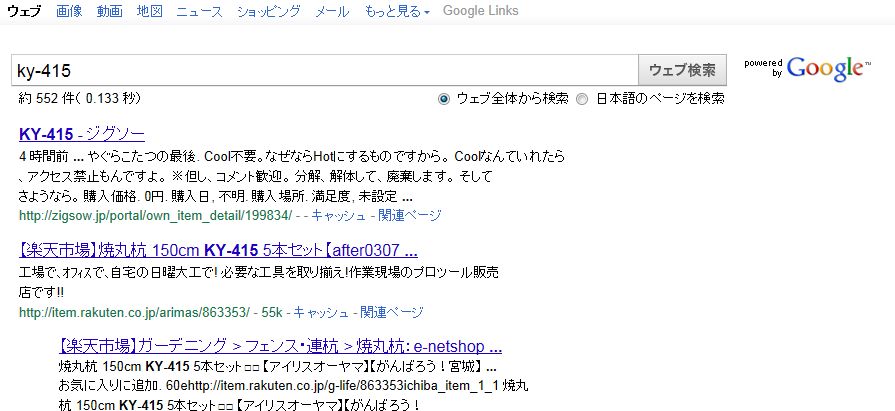Open キャッシュ link for zigsow result
The height and width of the screenshot is (411, 895).
click(338, 216)
